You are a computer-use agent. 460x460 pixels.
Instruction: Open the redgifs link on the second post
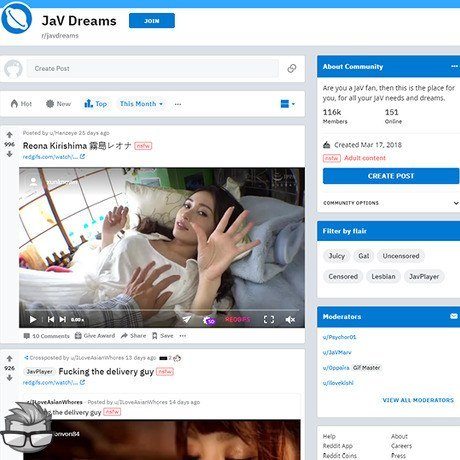[x=54, y=382]
